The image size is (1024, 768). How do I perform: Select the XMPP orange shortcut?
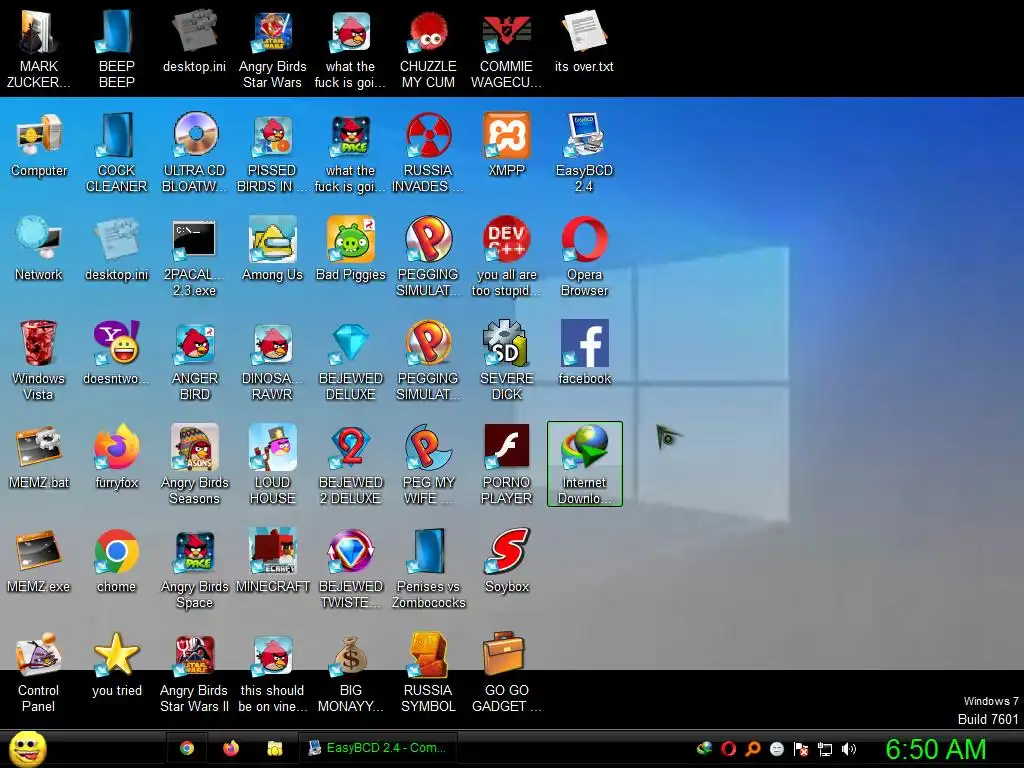[506, 145]
